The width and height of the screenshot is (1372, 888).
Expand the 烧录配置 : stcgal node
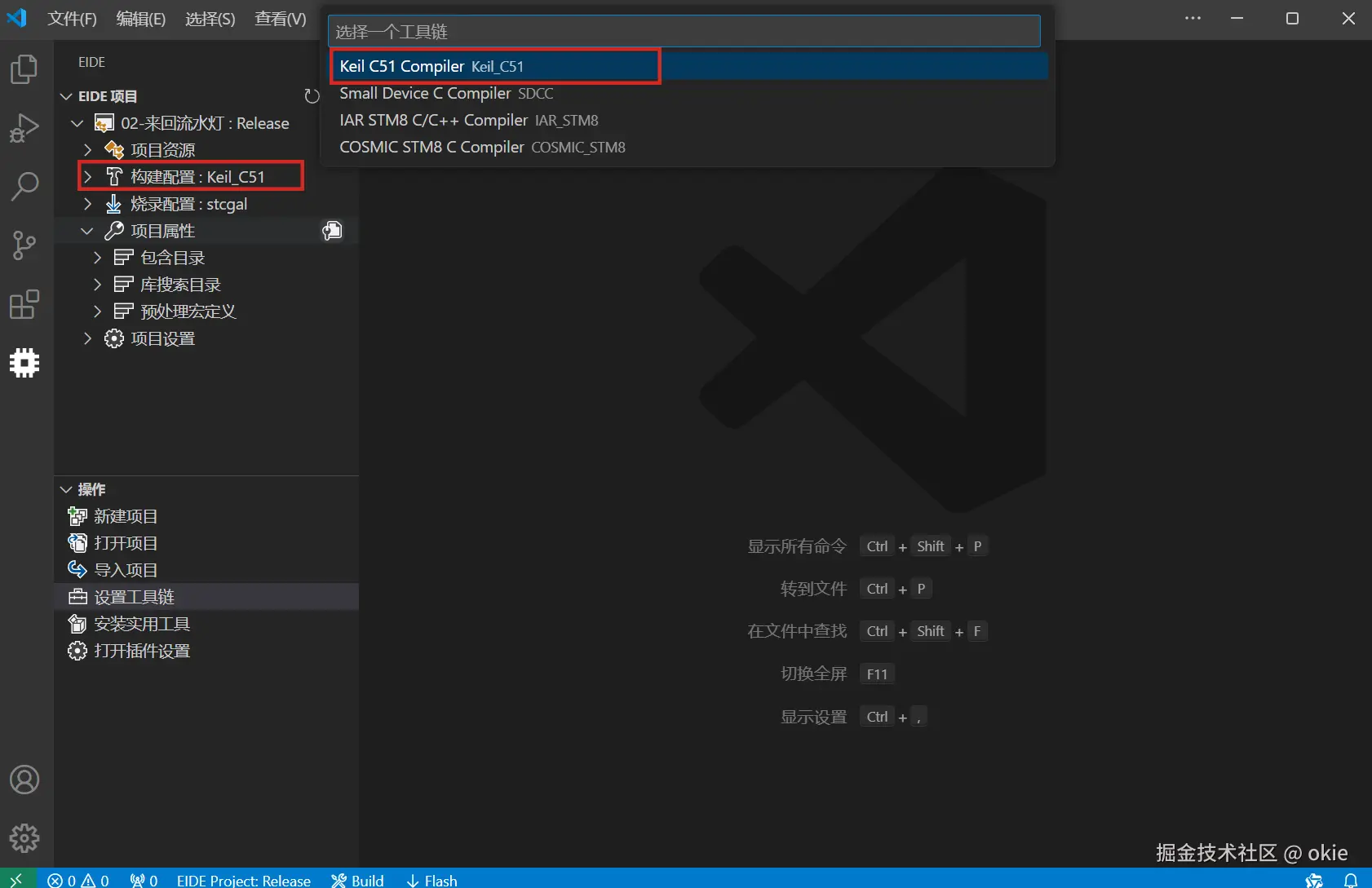(x=88, y=204)
